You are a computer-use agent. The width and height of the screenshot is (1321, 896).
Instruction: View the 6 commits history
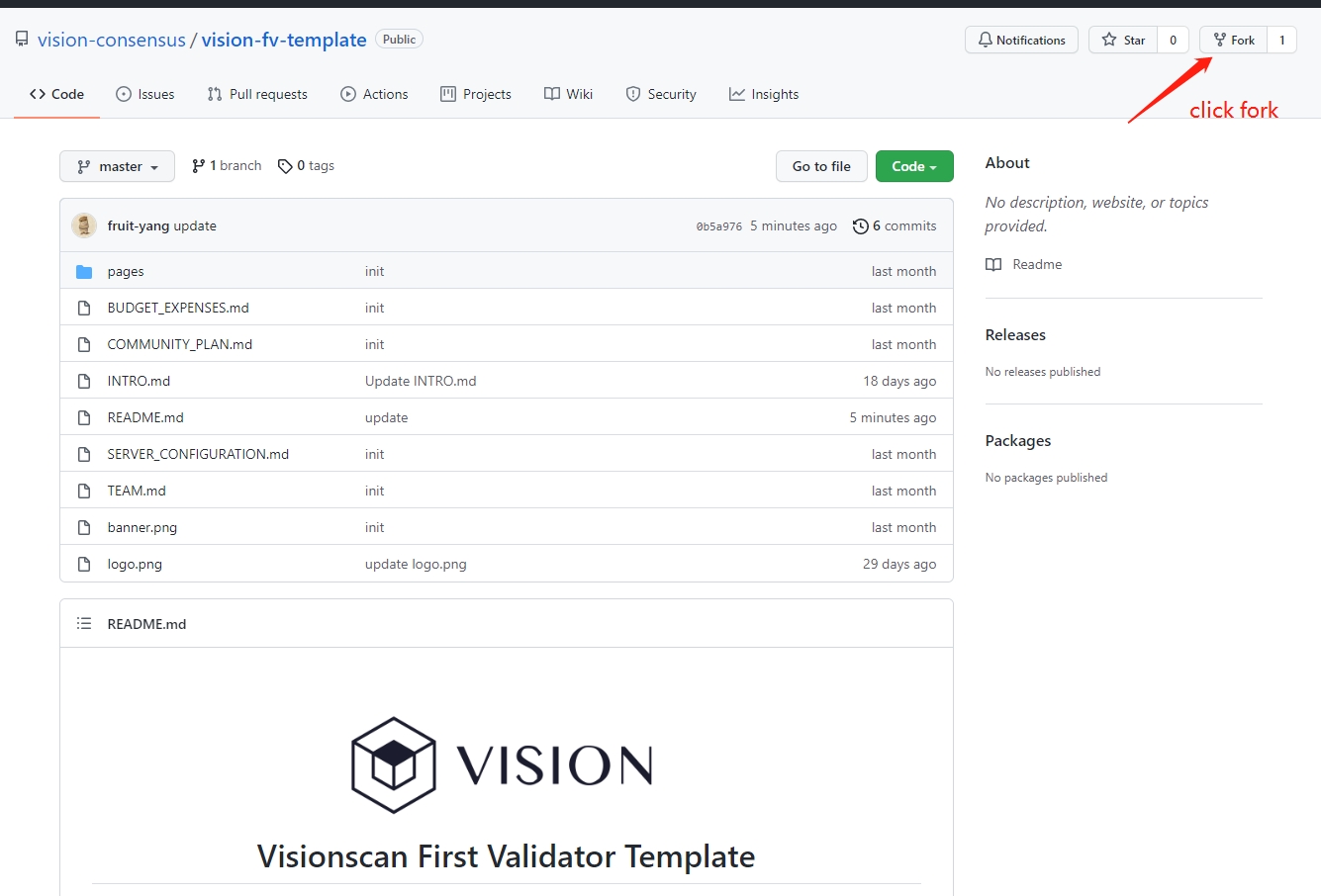pyautogui.click(x=895, y=225)
